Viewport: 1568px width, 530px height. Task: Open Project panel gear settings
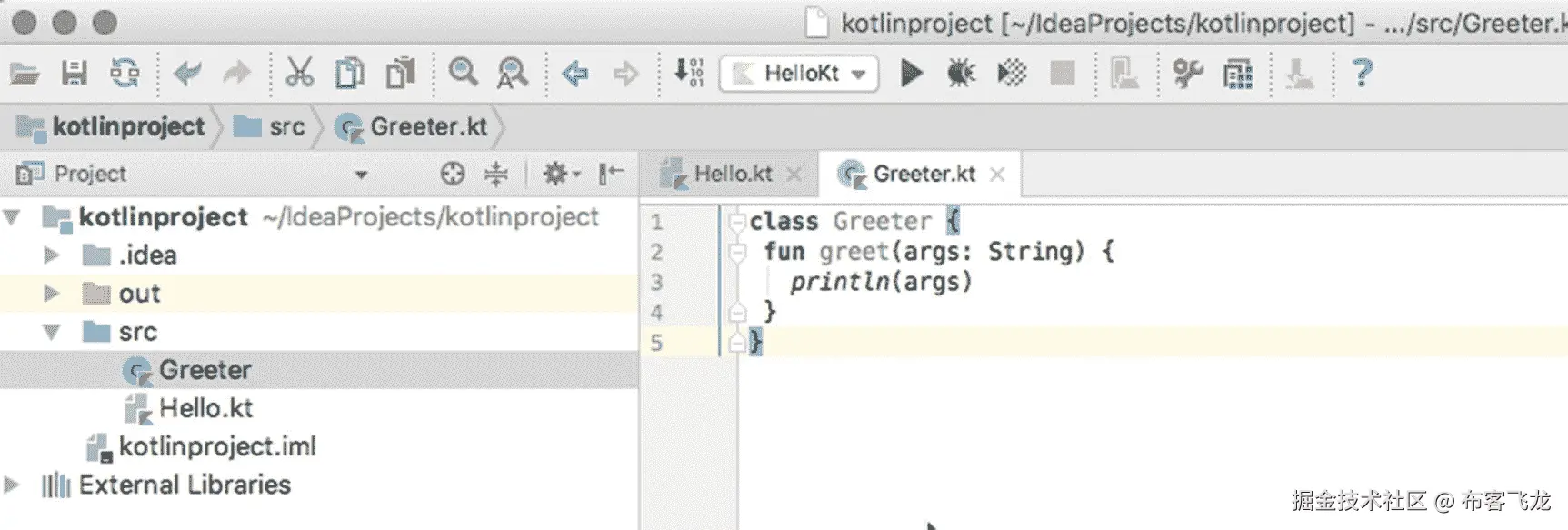[x=561, y=174]
